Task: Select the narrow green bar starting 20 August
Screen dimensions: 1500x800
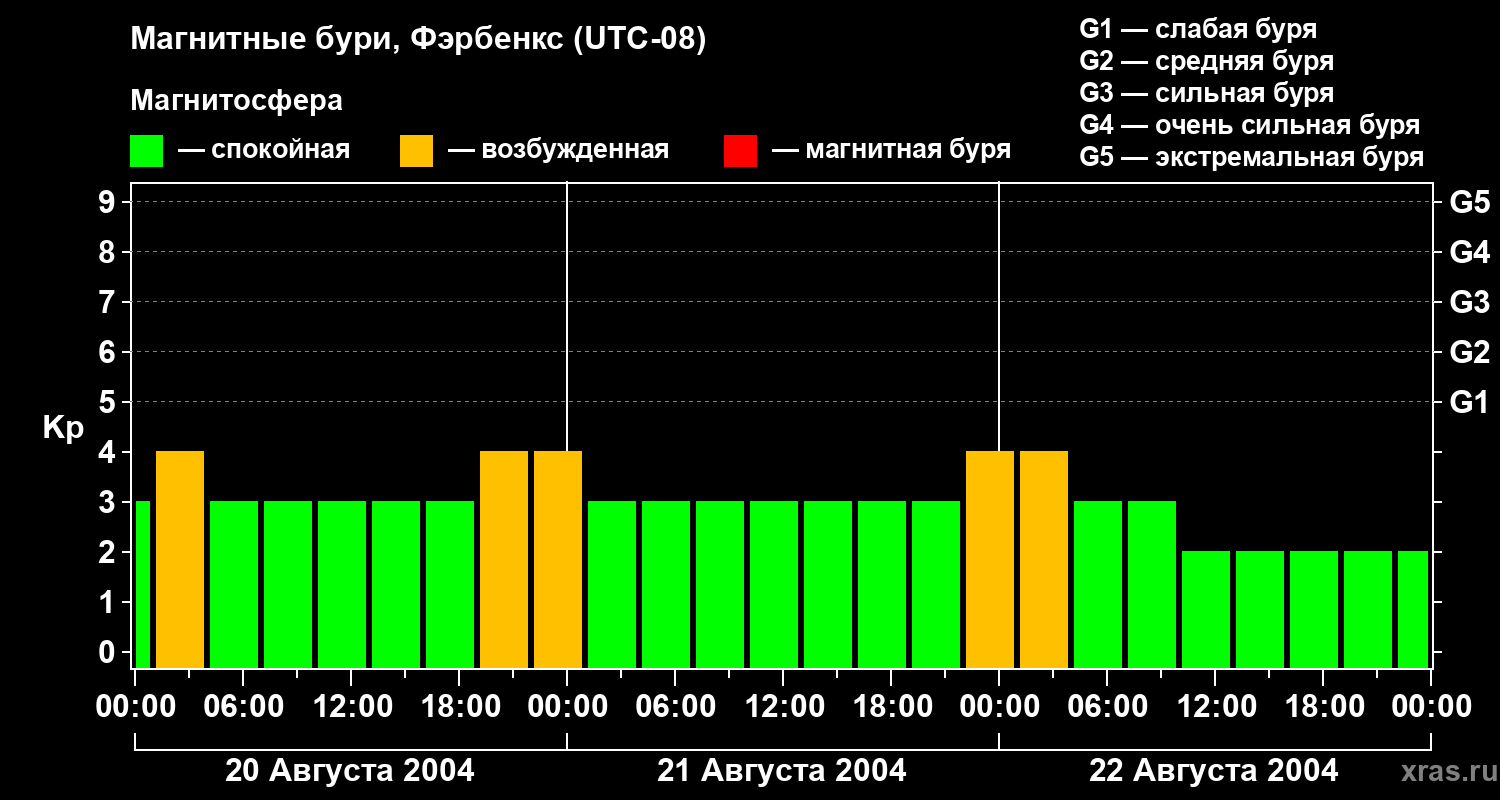Action: pyautogui.click(x=143, y=584)
